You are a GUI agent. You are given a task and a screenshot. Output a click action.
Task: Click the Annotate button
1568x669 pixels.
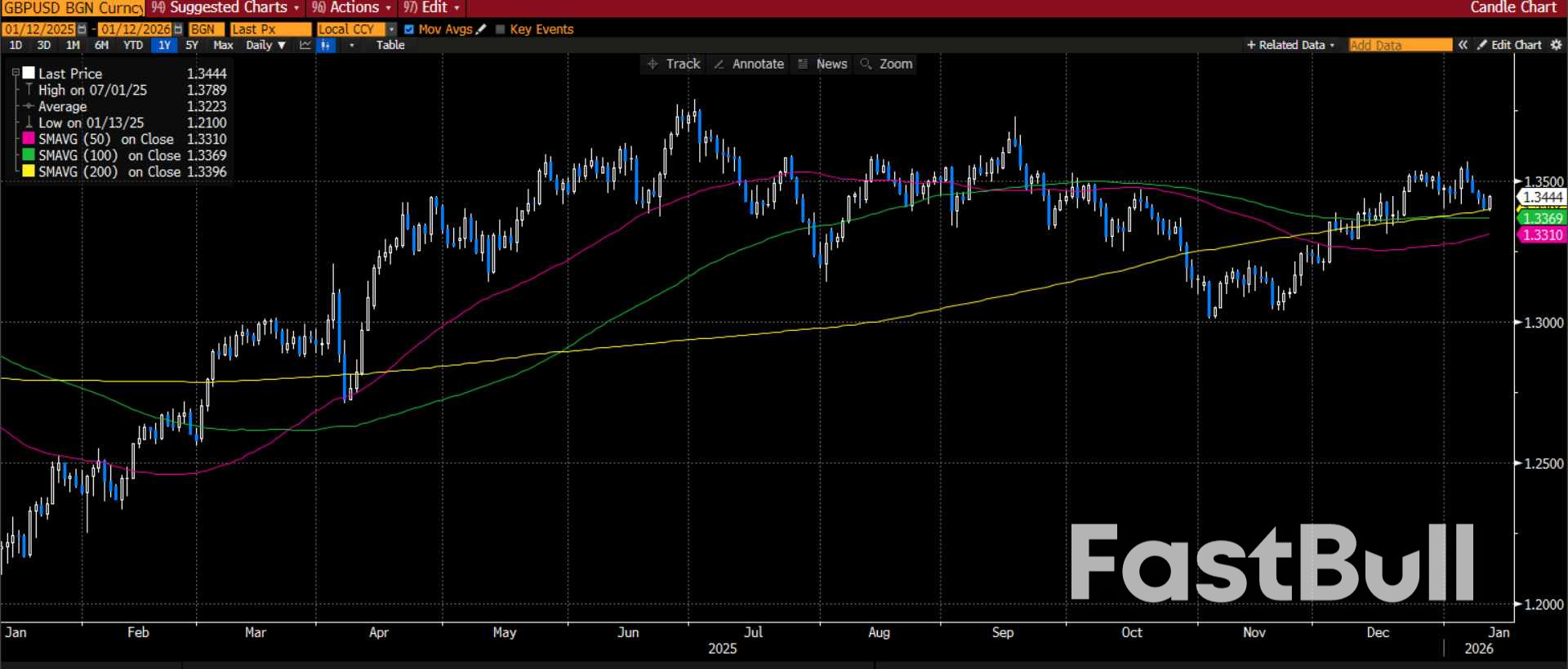[748, 64]
